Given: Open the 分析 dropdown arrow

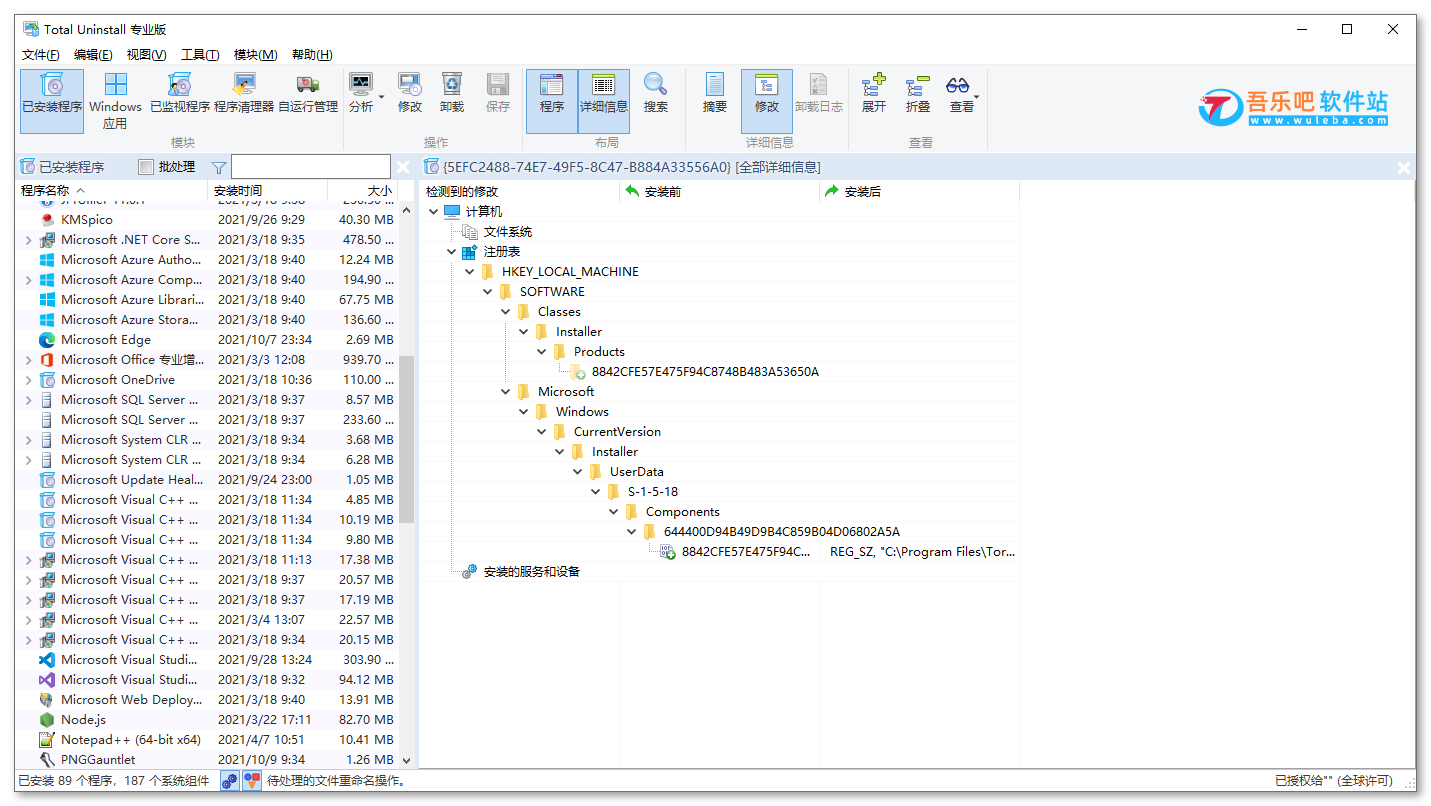Looking at the screenshot, I should 381,97.
